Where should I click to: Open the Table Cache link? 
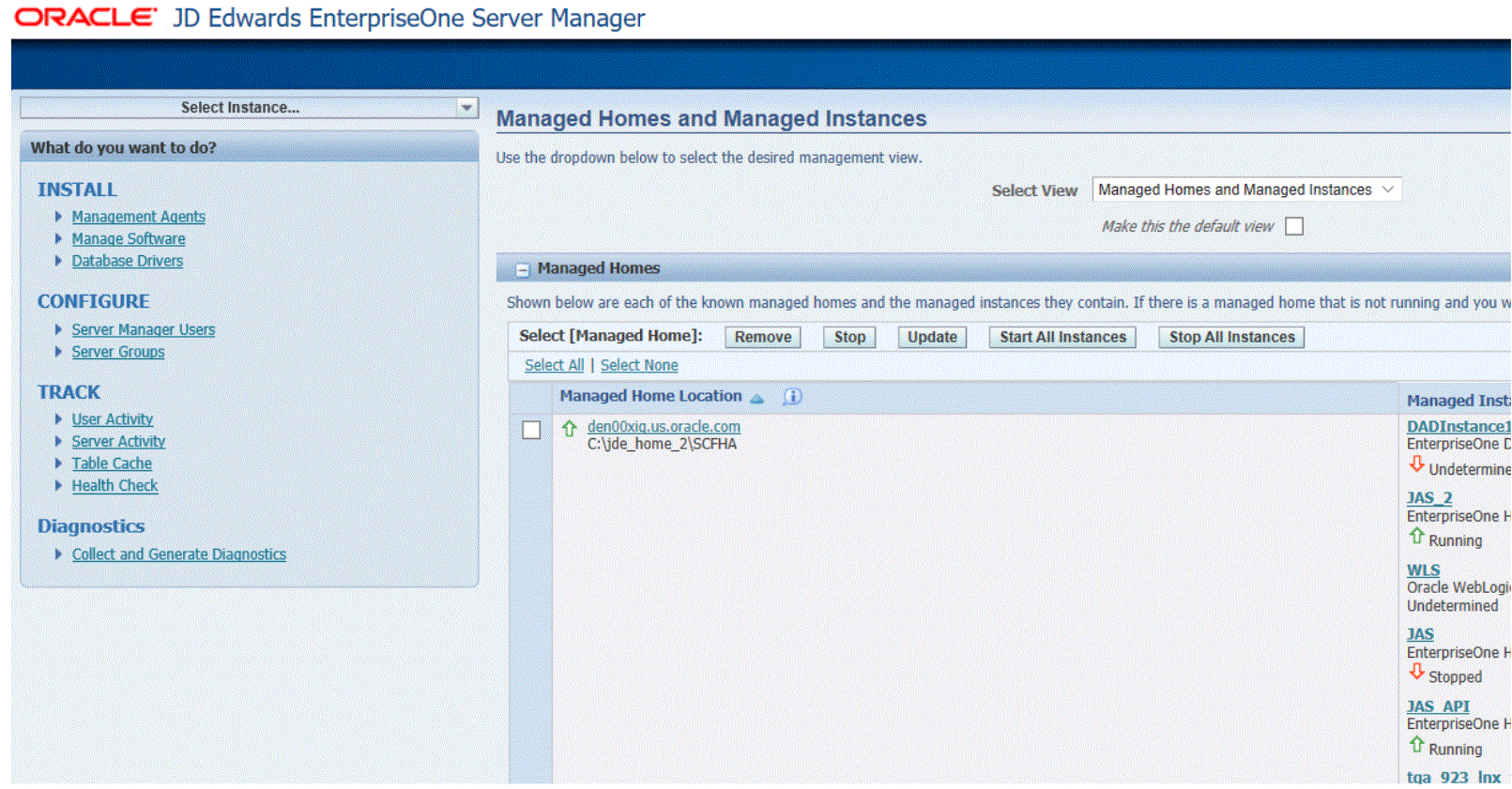pos(112,463)
